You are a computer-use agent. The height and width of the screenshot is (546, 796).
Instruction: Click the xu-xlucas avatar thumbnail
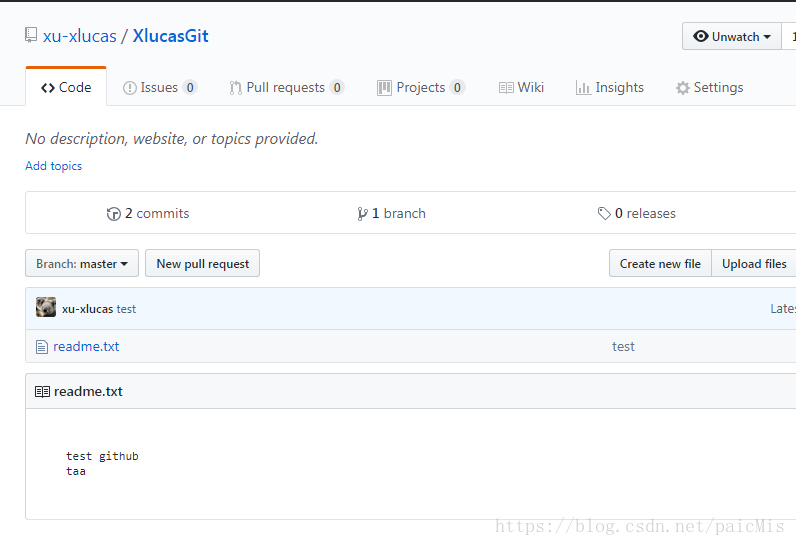click(46, 308)
